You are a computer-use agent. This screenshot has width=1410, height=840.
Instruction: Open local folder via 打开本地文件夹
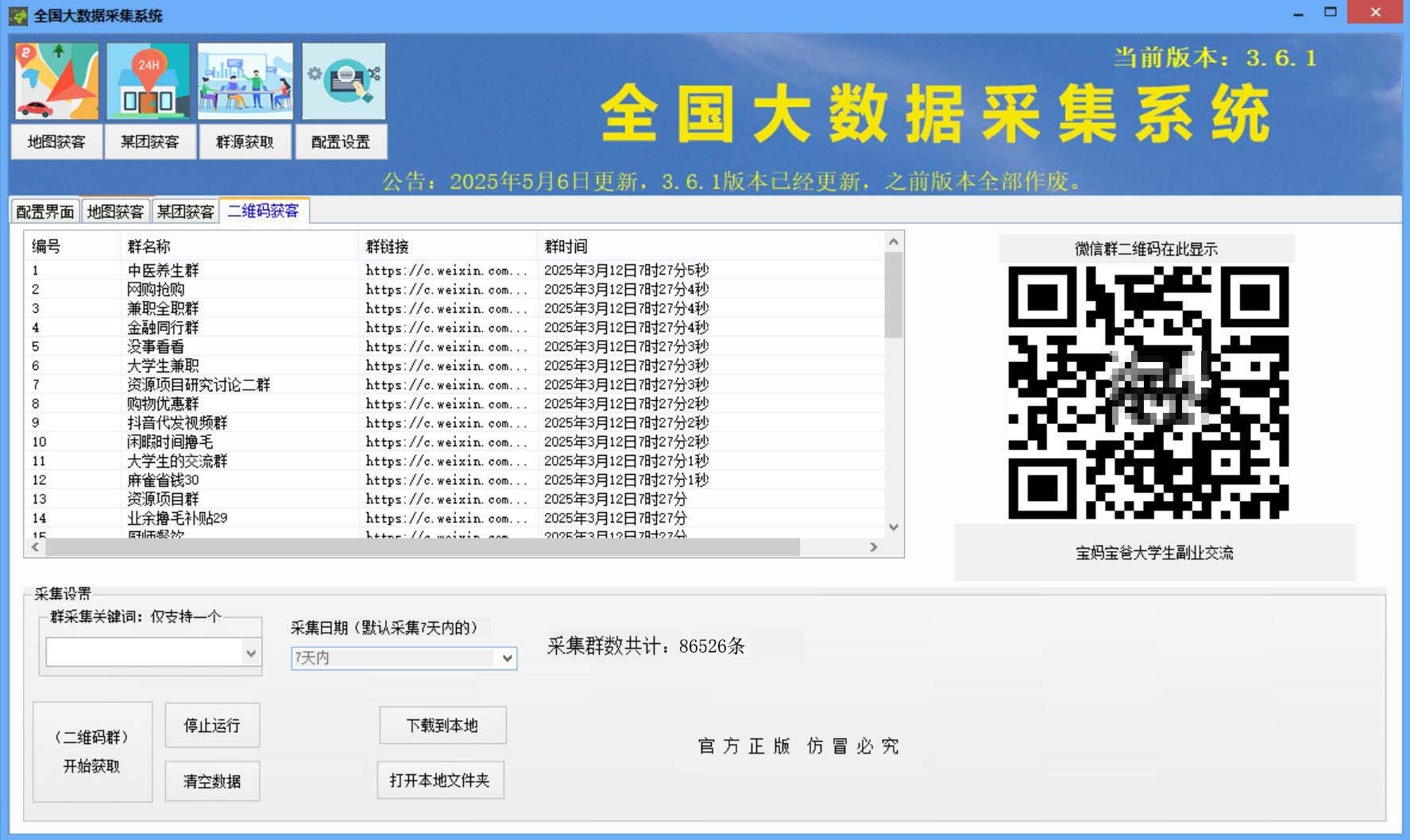pos(440,780)
